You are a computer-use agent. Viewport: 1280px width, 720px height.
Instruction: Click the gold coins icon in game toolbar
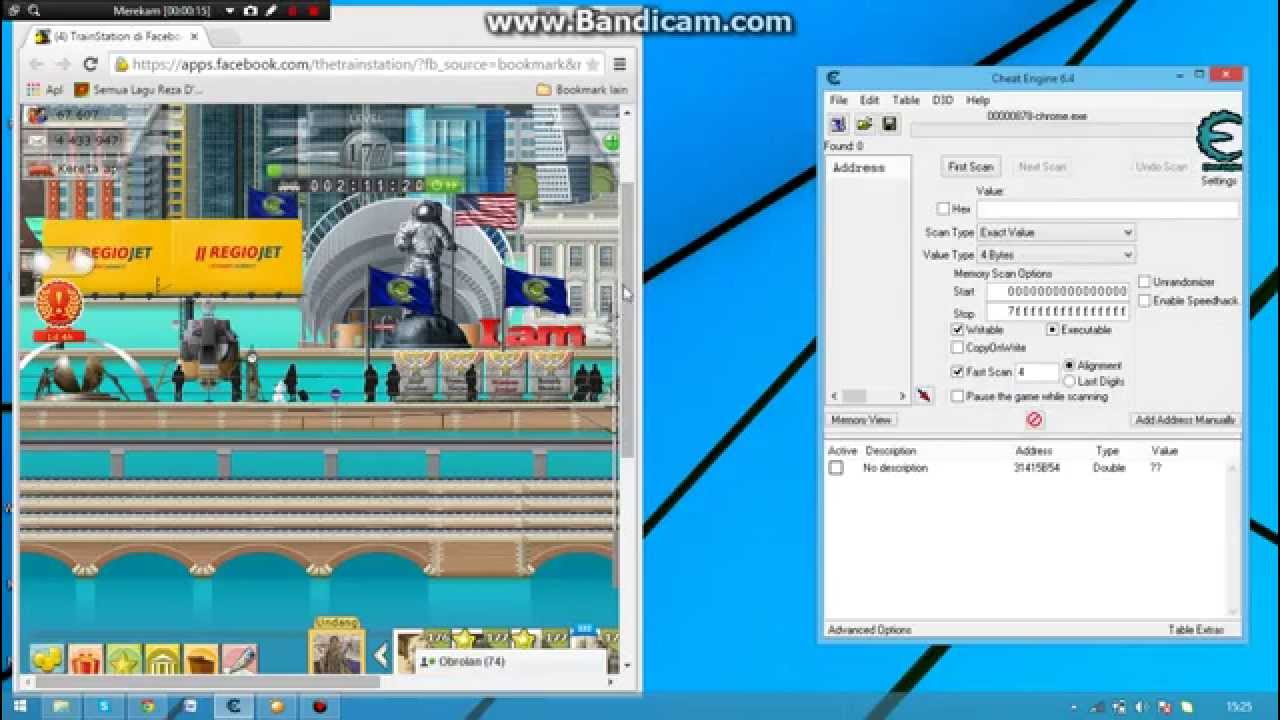[x=46, y=659]
